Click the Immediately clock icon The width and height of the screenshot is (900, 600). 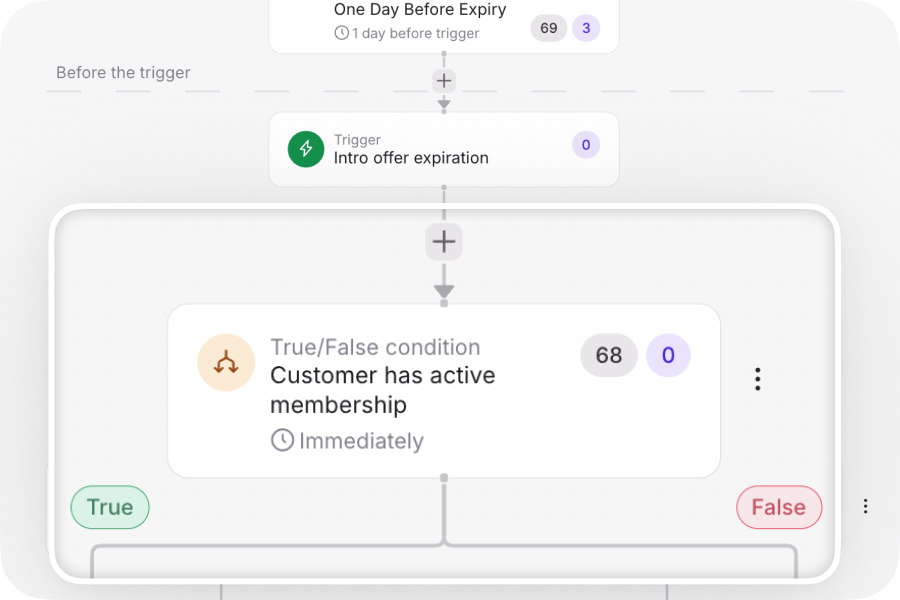281,440
